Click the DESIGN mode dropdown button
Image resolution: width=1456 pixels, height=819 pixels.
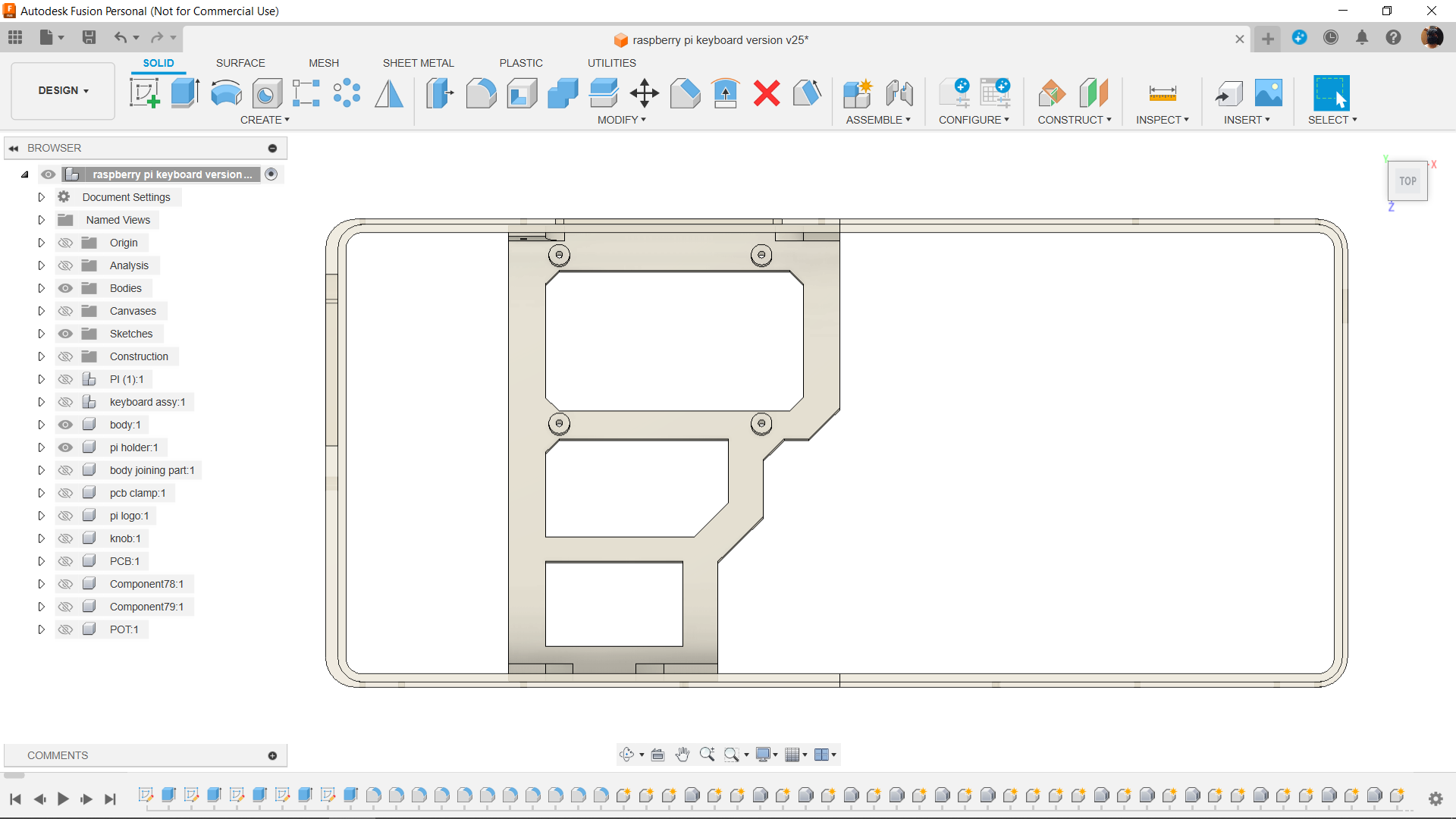click(x=62, y=90)
